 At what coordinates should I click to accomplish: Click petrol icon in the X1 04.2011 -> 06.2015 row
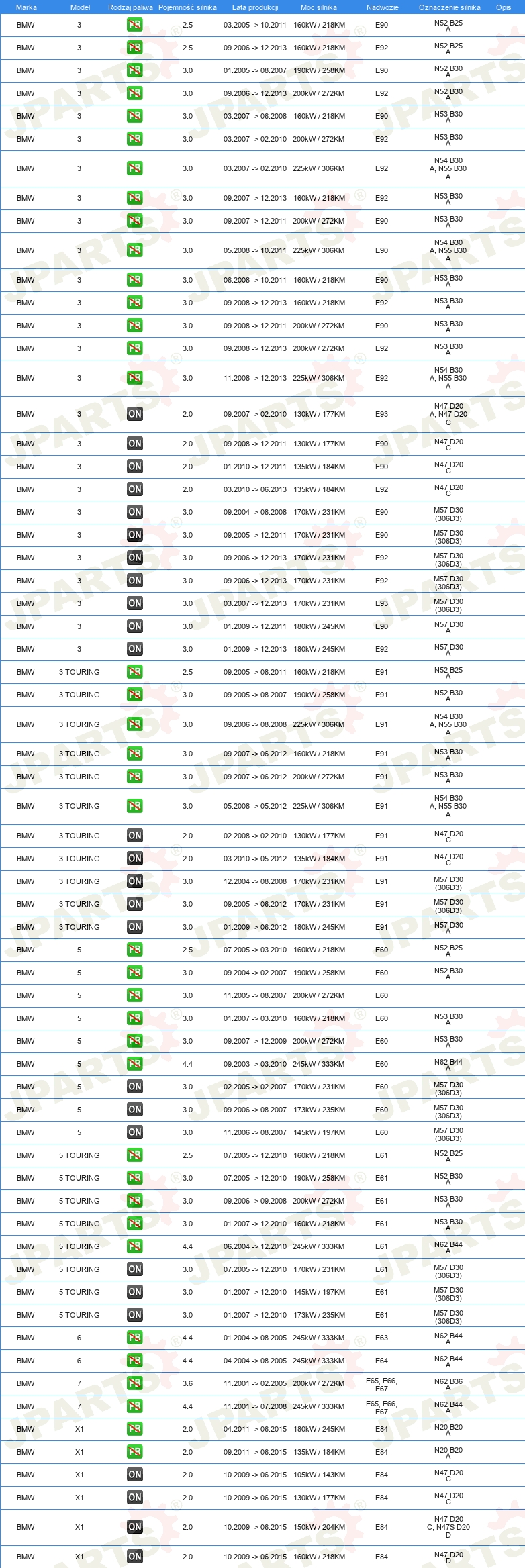[x=134, y=1429]
